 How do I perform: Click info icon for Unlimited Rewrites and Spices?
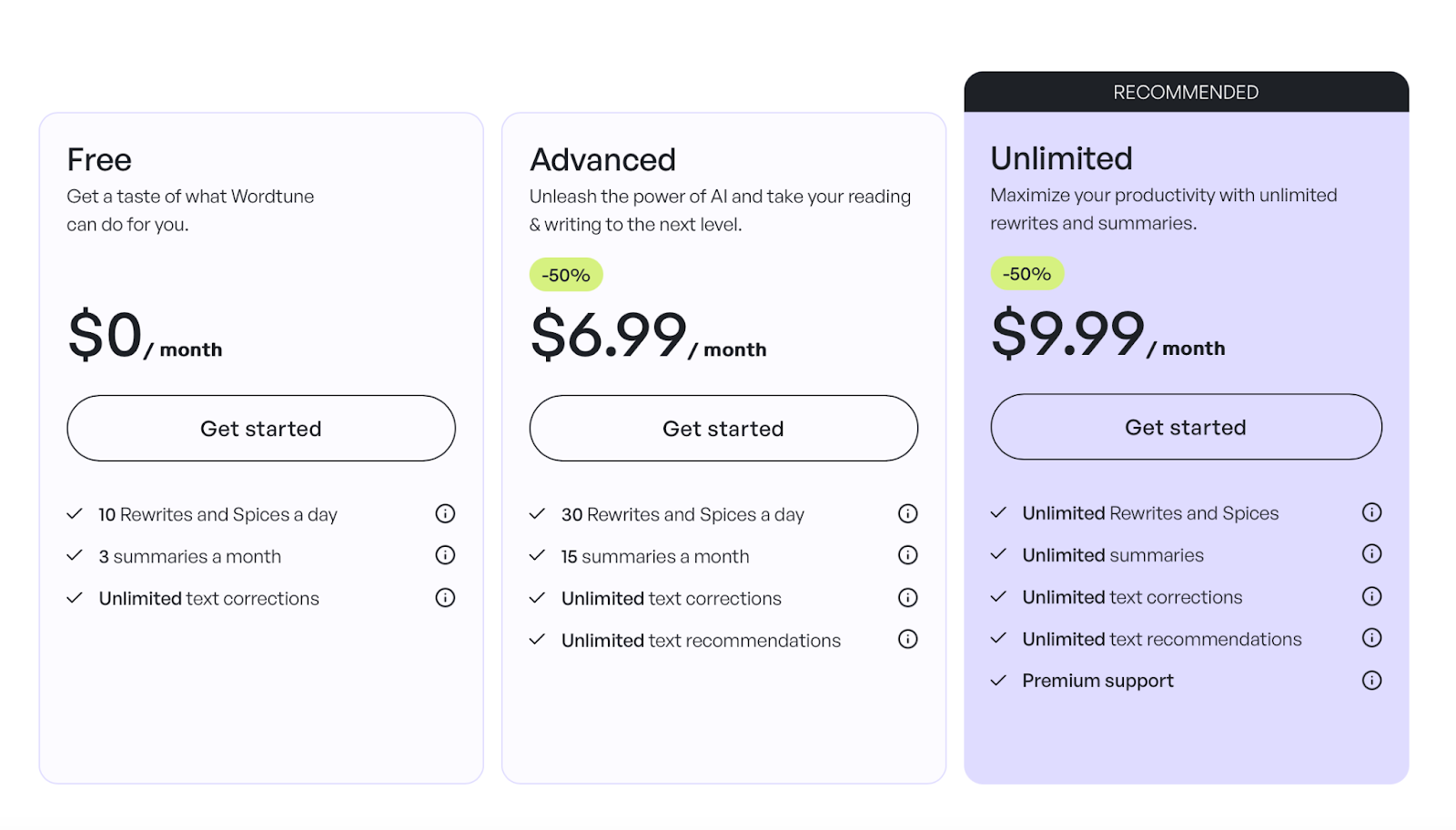[x=1371, y=512]
